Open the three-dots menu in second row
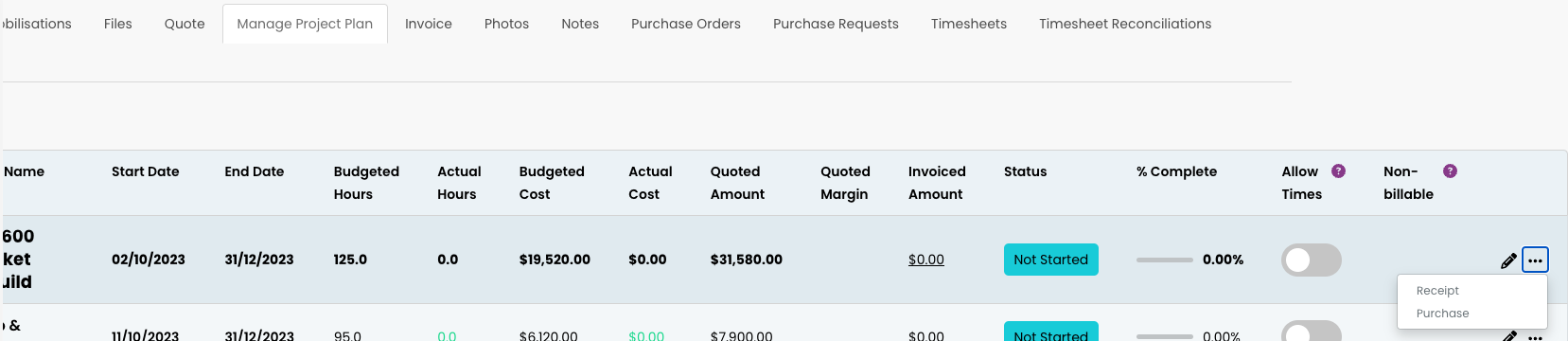 1535,337
